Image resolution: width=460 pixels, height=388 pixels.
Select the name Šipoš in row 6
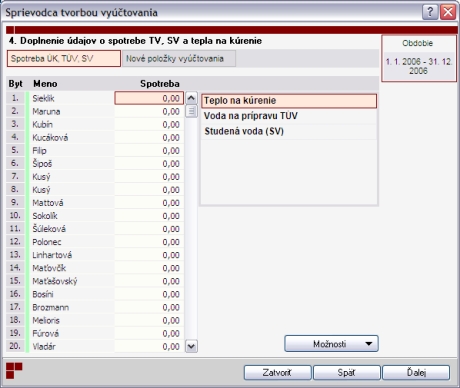tap(42, 164)
